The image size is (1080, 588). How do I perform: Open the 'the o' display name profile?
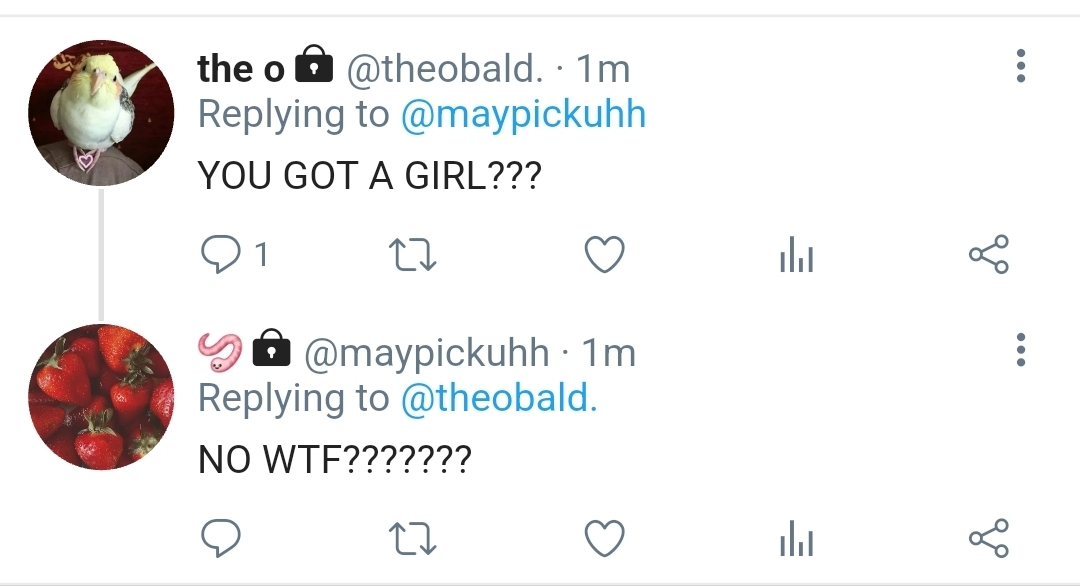click(241, 69)
